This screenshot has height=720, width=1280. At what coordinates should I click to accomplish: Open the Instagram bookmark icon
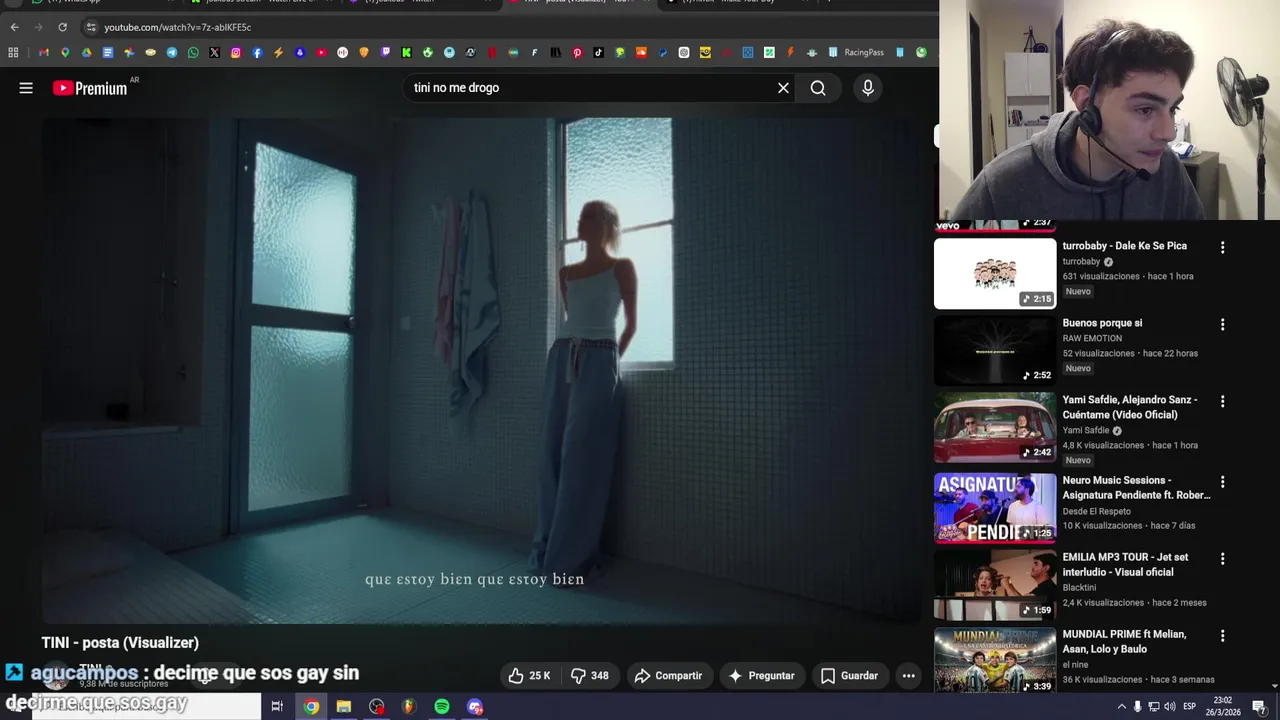pos(236,52)
